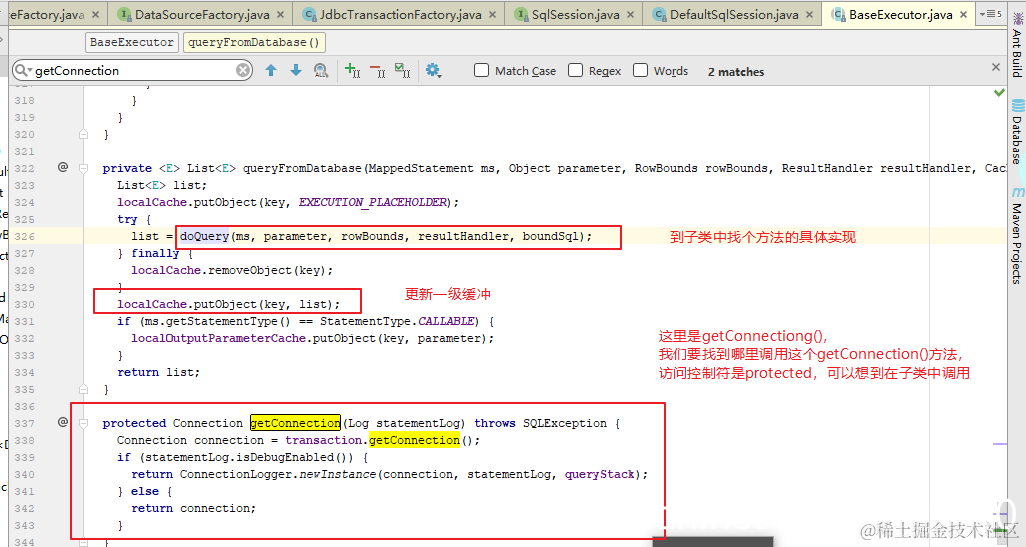Screen dimensions: 1026x547
Task: Close the find bar
Action: [996, 67]
